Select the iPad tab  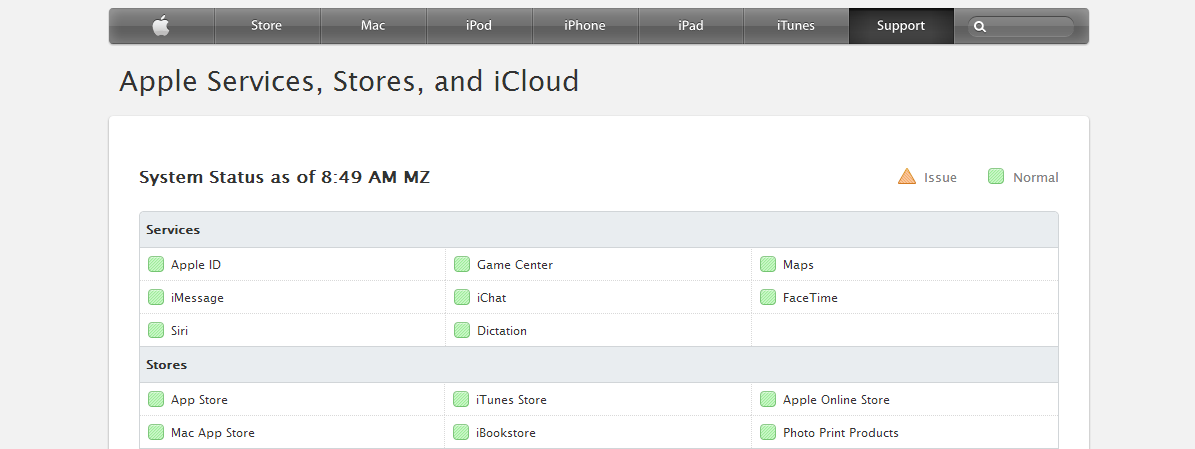[690, 26]
